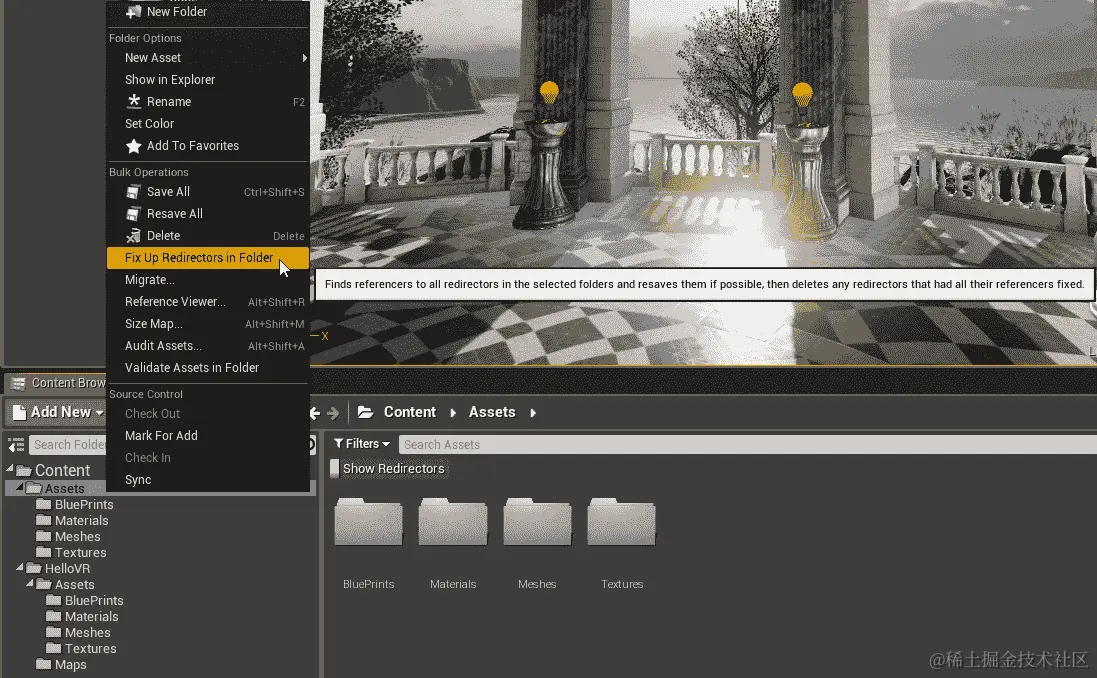This screenshot has height=678, width=1097.
Task: Choose Validate Assets in Folder
Action: tap(208, 368)
